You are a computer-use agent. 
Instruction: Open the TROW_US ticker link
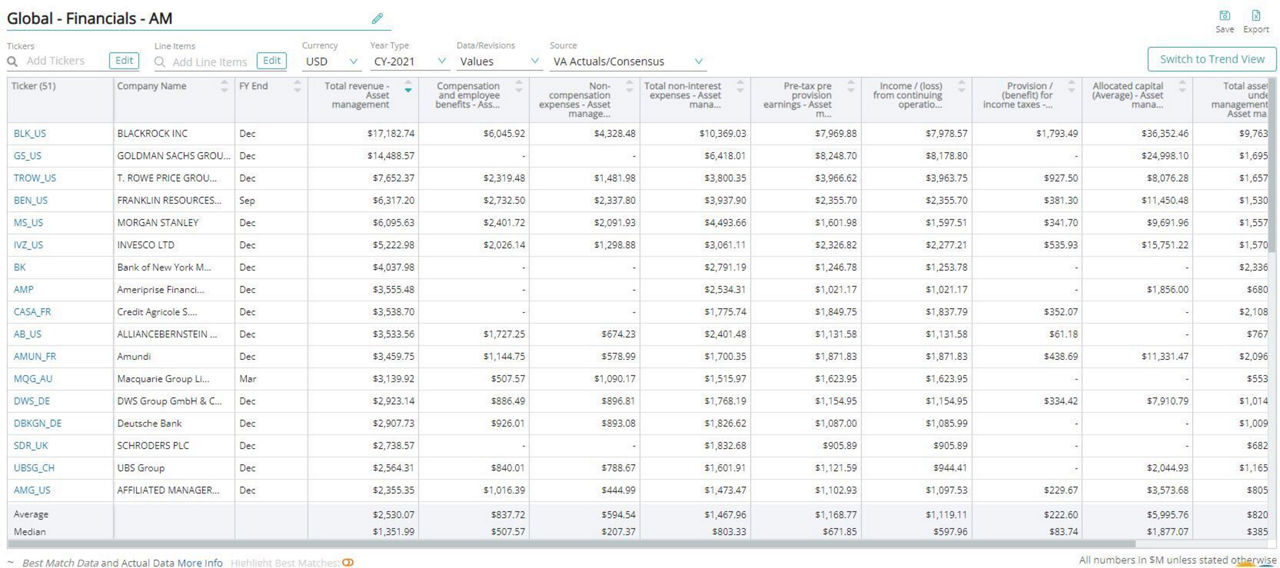35,178
